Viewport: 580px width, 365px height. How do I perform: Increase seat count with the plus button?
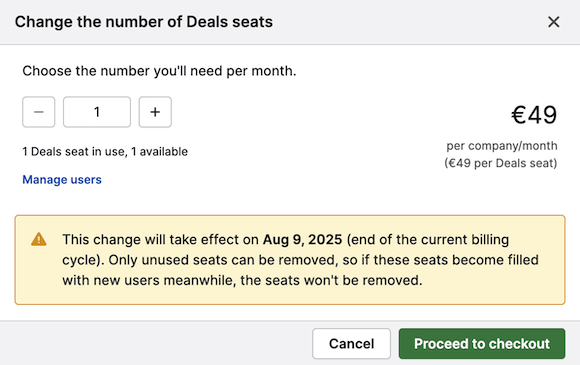[155, 112]
